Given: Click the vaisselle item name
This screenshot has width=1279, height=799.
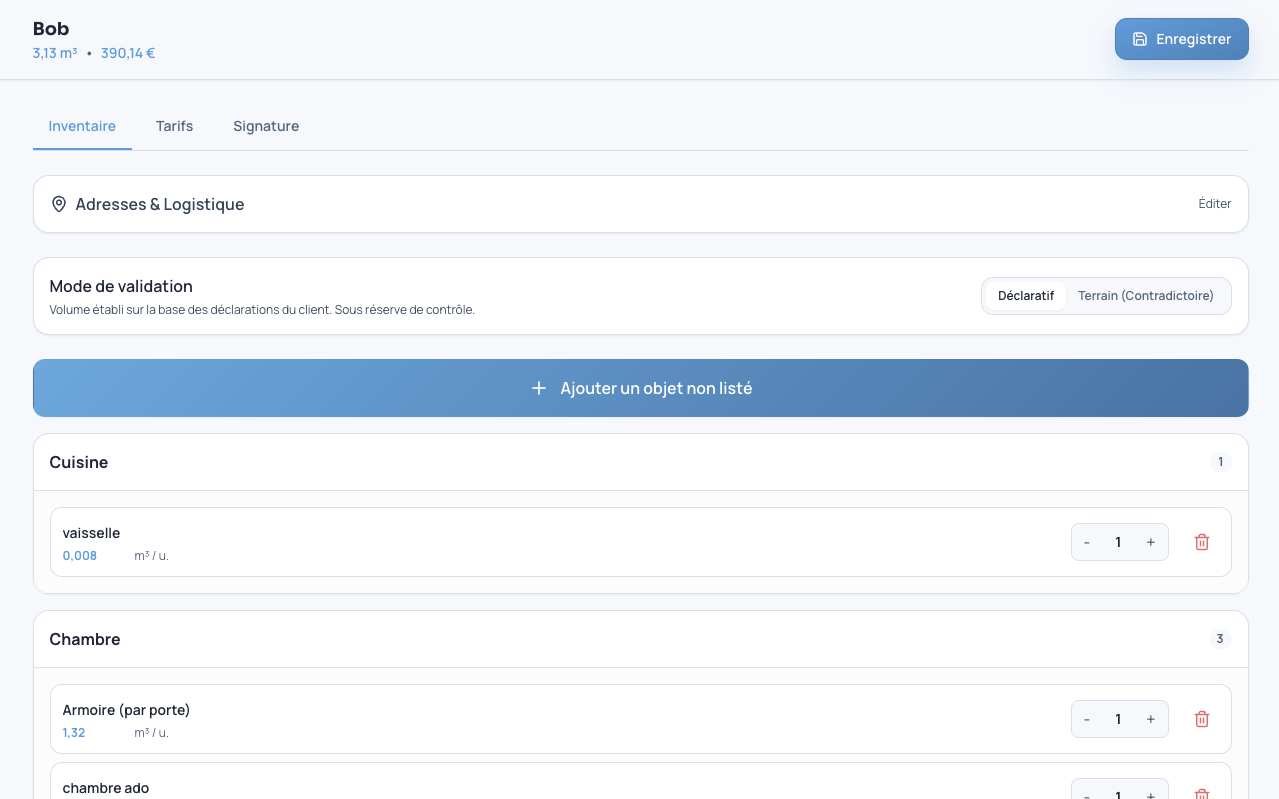Looking at the screenshot, I should (x=91, y=533).
